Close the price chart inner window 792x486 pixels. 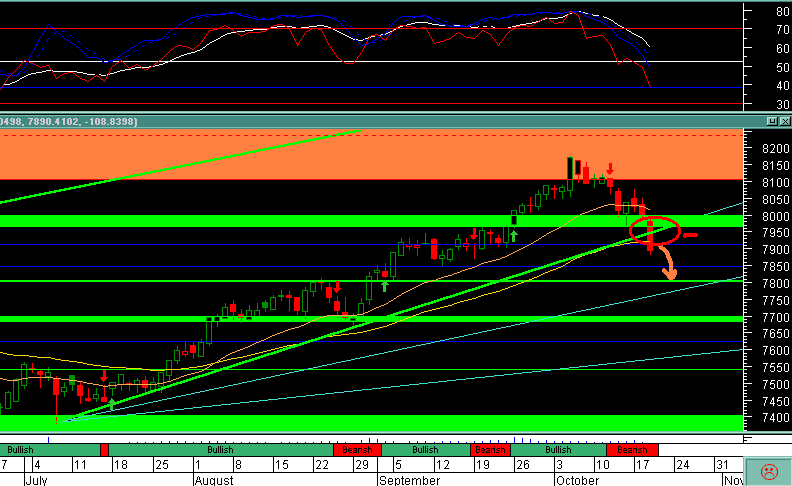(785, 121)
